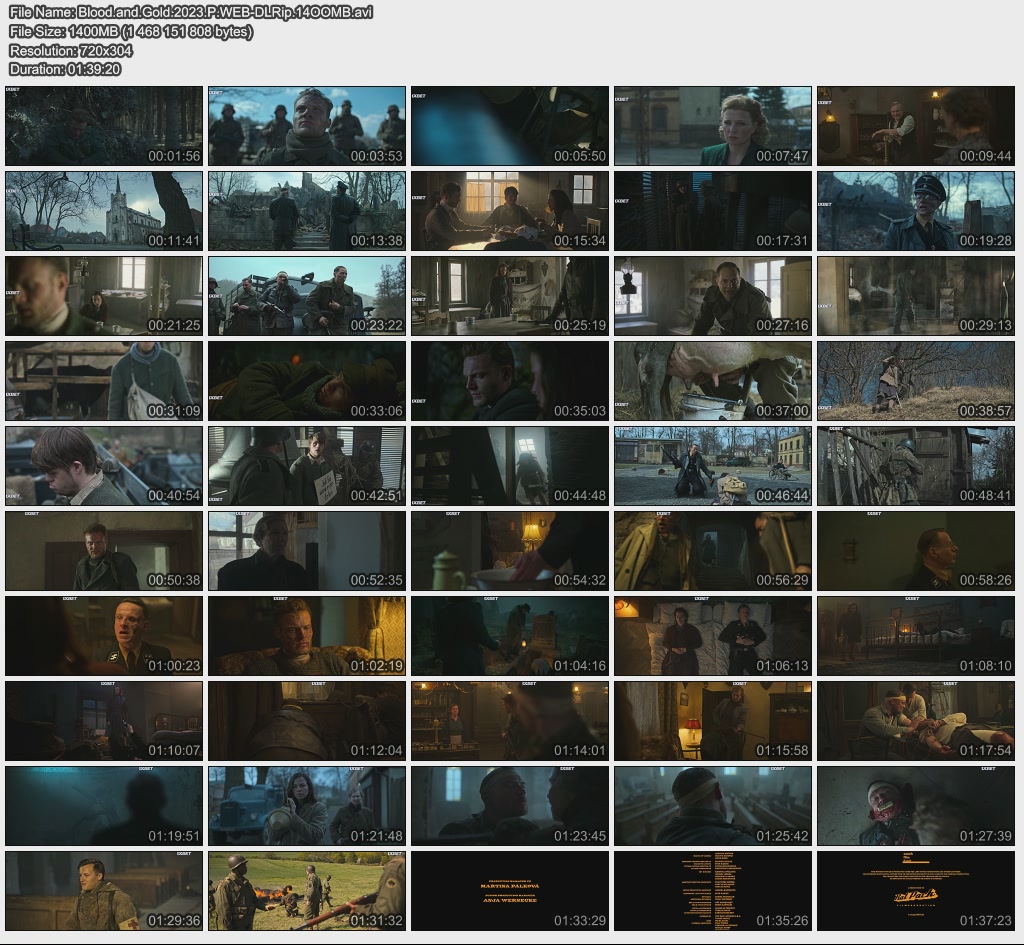The width and height of the screenshot is (1024, 945).
Task: Click the thumbnail timestamped 00:01:56
Action: coord(104,126)
